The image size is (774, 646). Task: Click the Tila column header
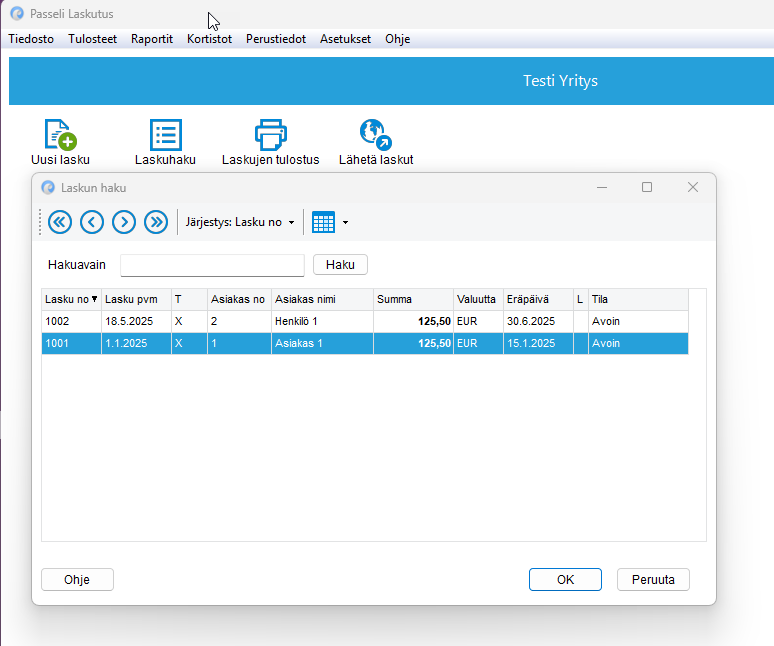(x=638, y=299)
